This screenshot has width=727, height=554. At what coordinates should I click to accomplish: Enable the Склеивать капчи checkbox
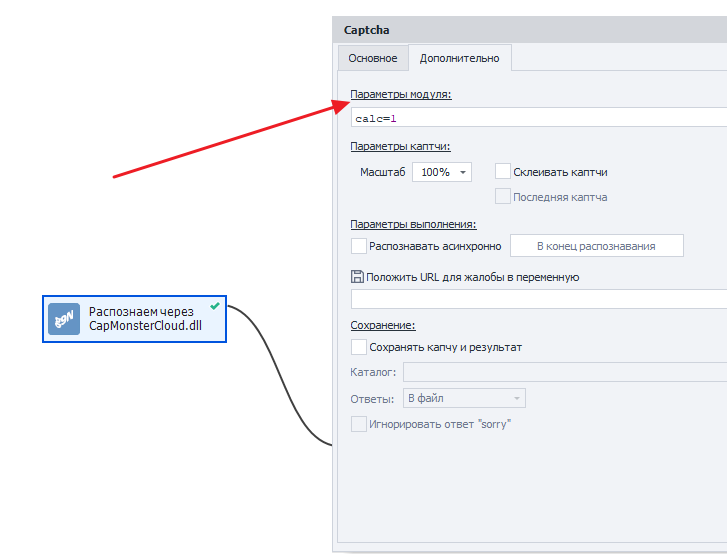tap(503, 171)
